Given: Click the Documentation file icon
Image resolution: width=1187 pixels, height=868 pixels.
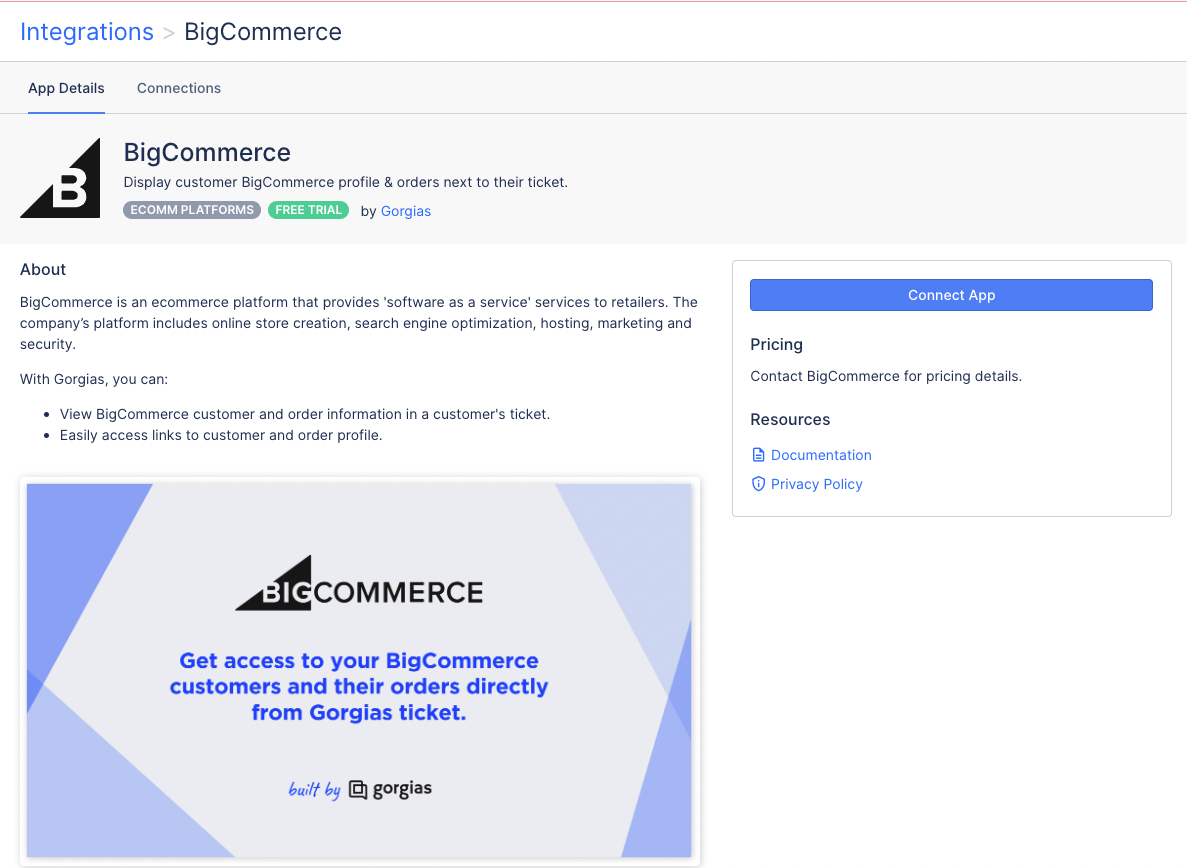Looking at the screenshot, I should (x=758, y=455).
